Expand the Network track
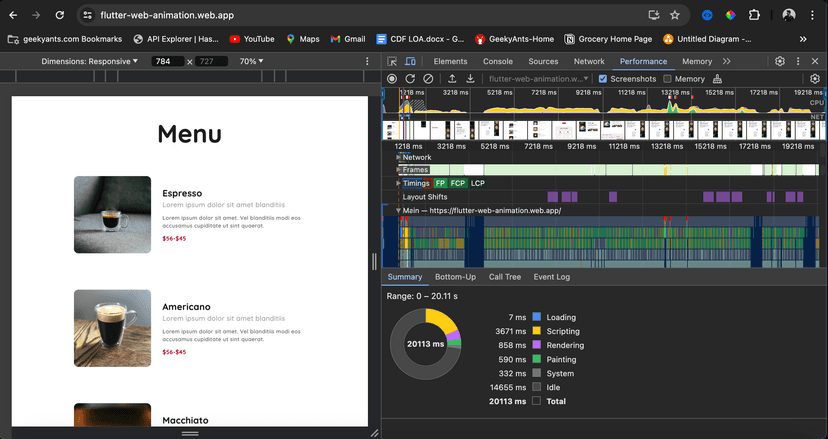Image resolution: width=828 pixels, height=439 pixels. pos(399,157)
